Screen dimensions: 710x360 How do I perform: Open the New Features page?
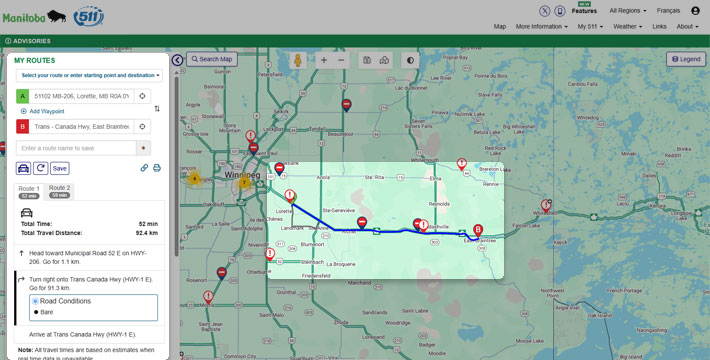[x=584, y=9]
